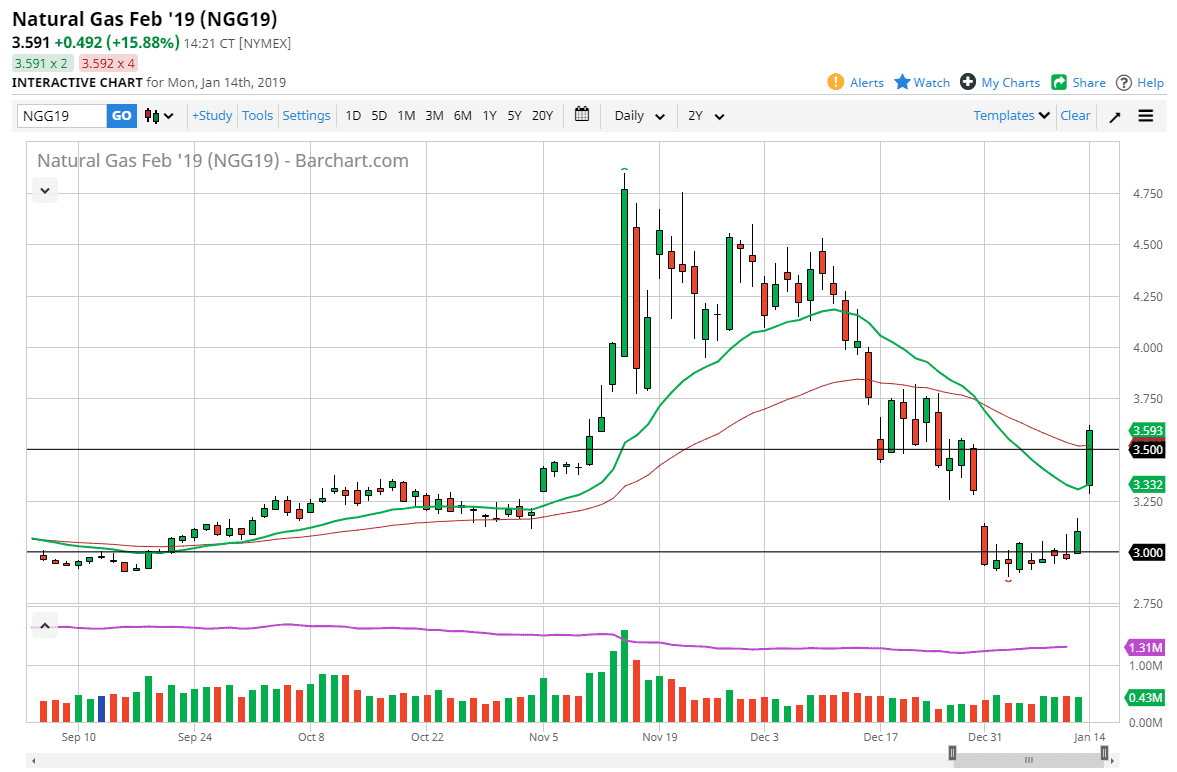
Task: Collapse the main price chart pane
Action: [45, 189]
